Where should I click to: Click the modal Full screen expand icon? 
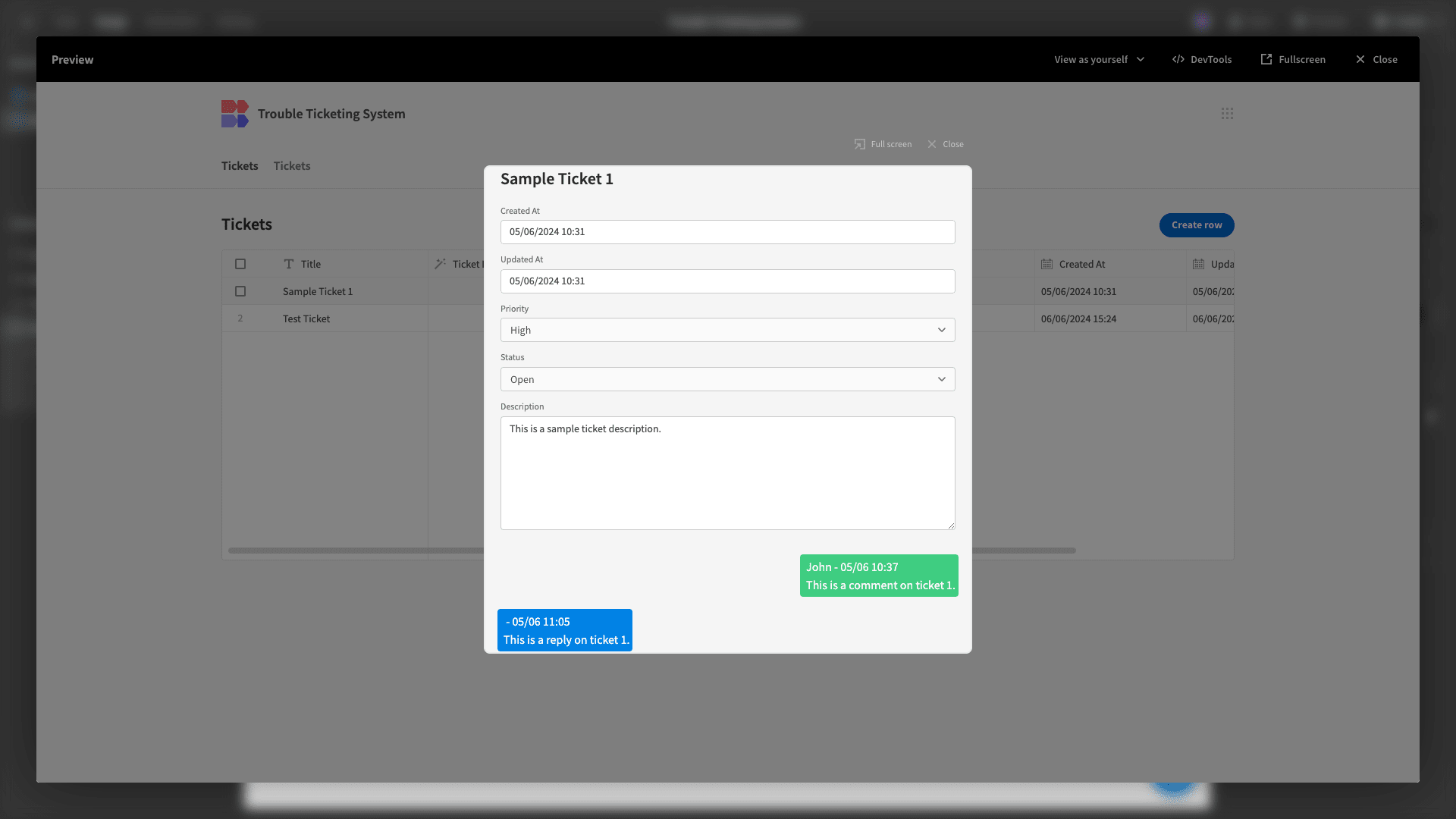tap(859, 144)
